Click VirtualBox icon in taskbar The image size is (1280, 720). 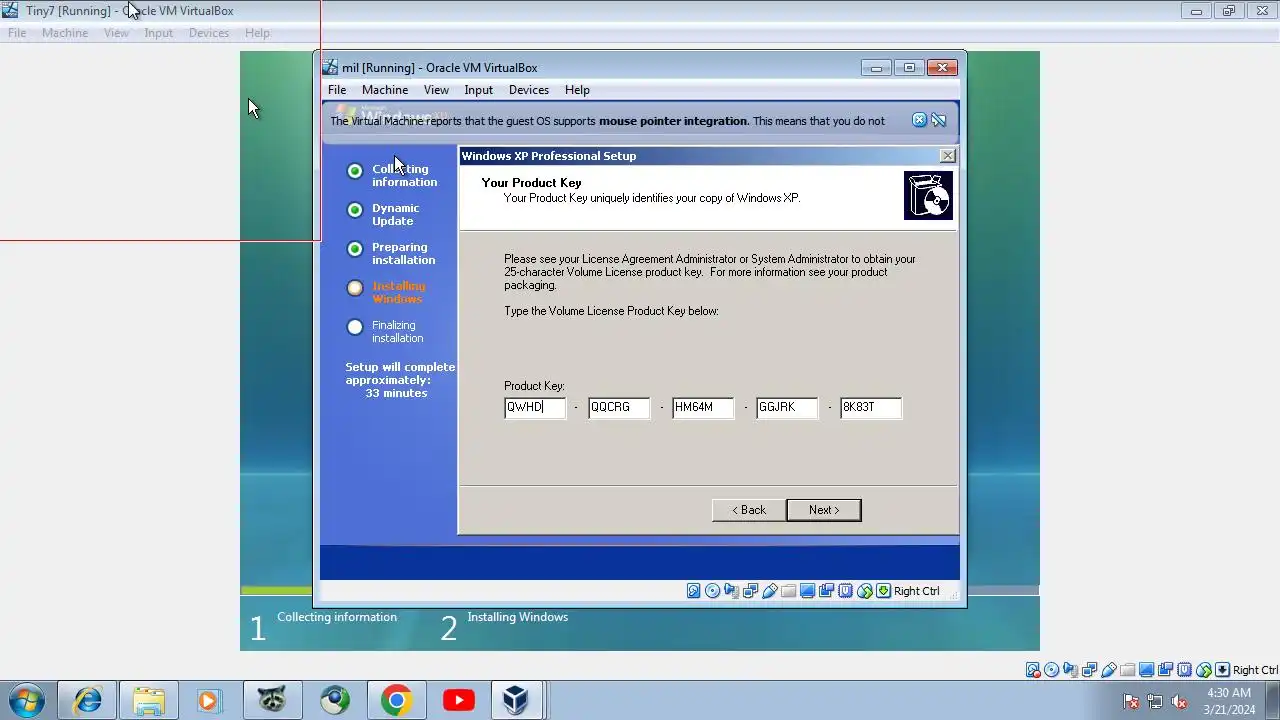pyautogui.click(x=516, y=700)
